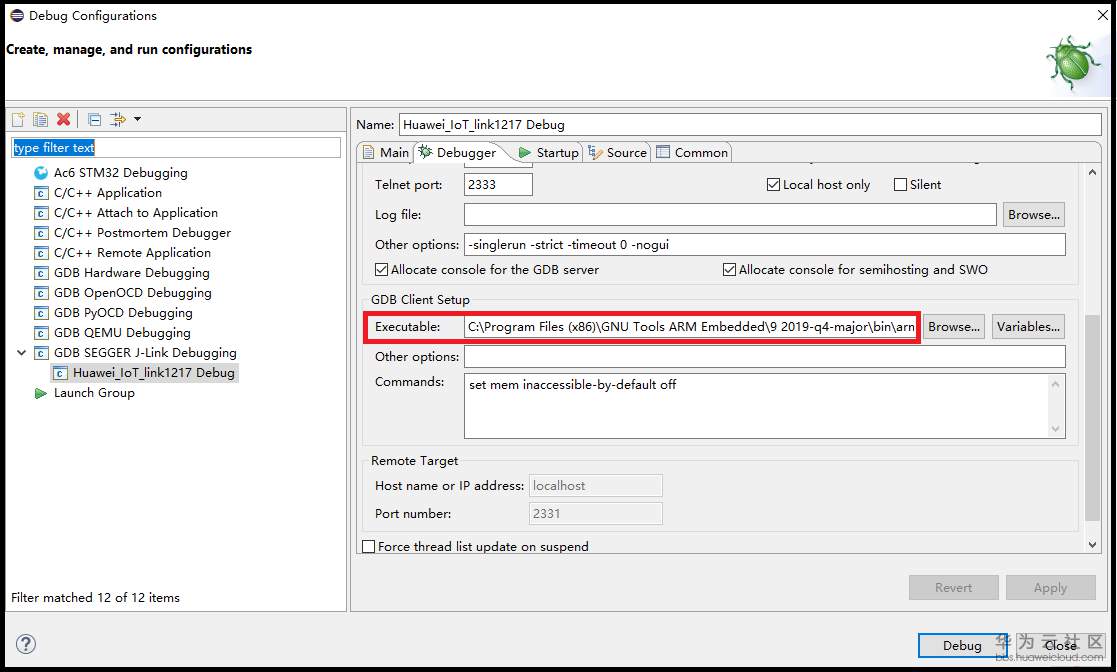
Task: Switch to the Debugger tab
Action: (457, 153)
